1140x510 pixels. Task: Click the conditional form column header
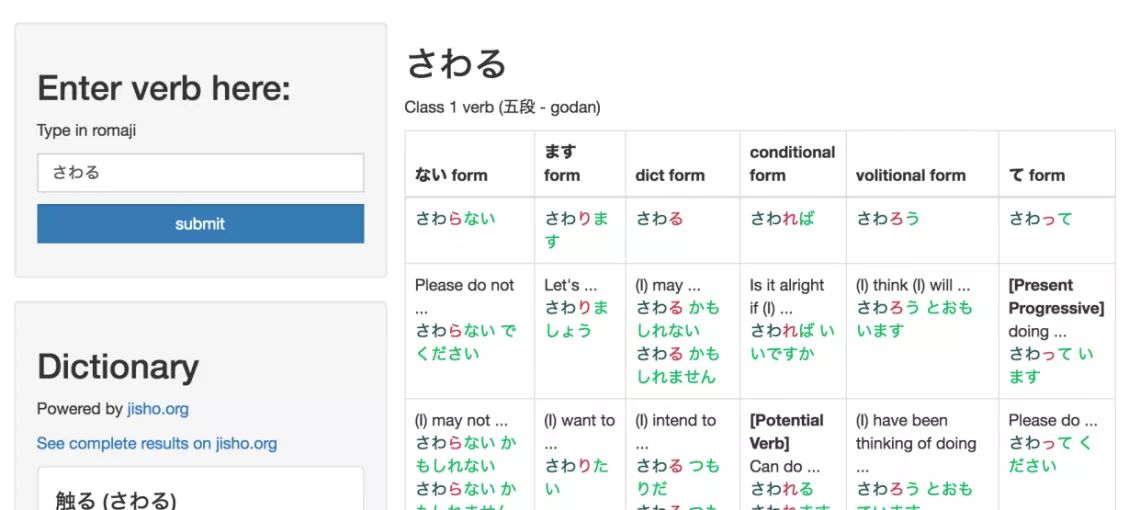tap(792, 164)
